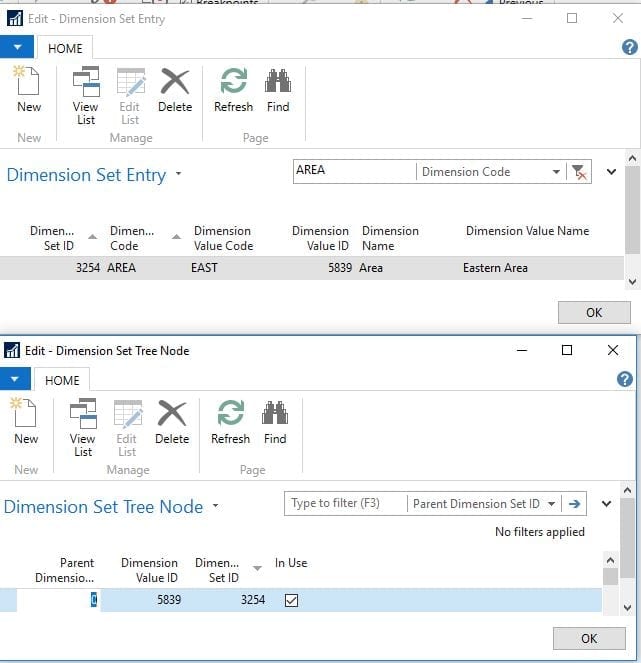Delete the selected Dimension Set Entry record
Viewport: 641px width, 663px height.
(175, 90)
